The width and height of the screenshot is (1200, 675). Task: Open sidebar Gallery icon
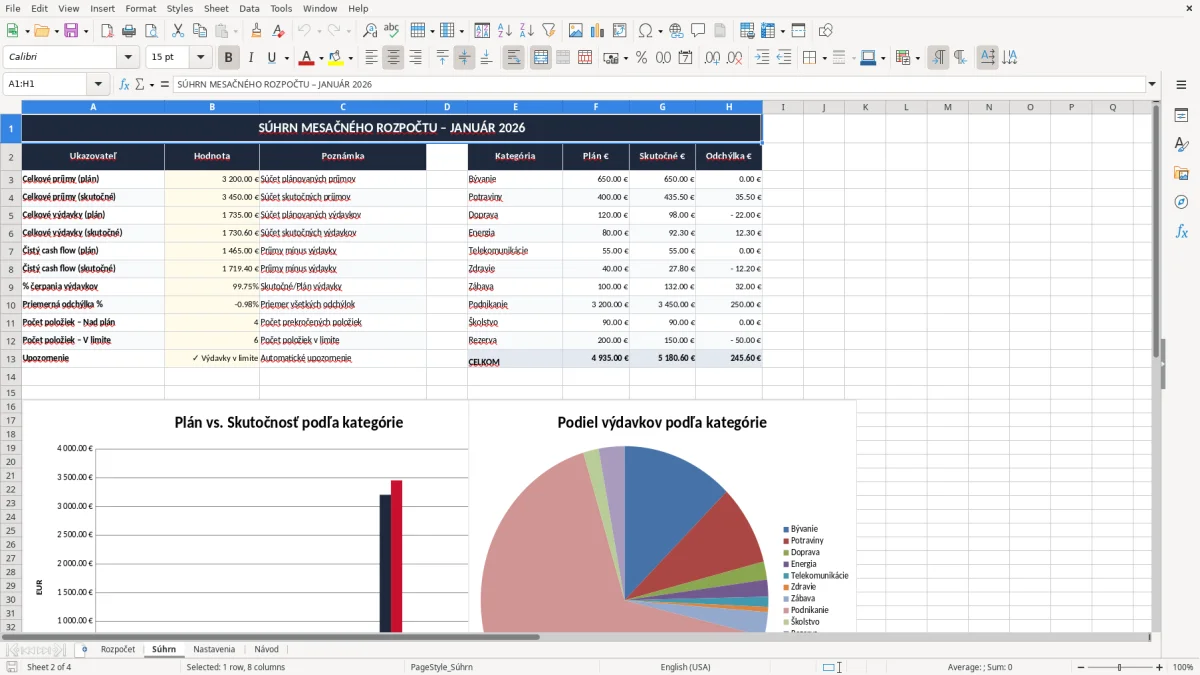(x=1181, y=173)
